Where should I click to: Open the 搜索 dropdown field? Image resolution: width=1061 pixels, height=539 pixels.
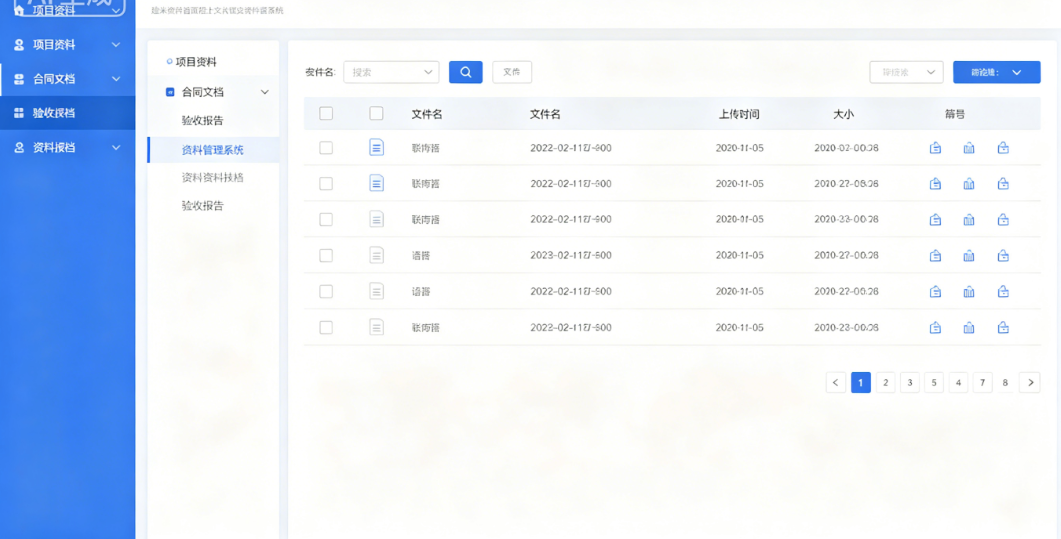click(391, 72)
